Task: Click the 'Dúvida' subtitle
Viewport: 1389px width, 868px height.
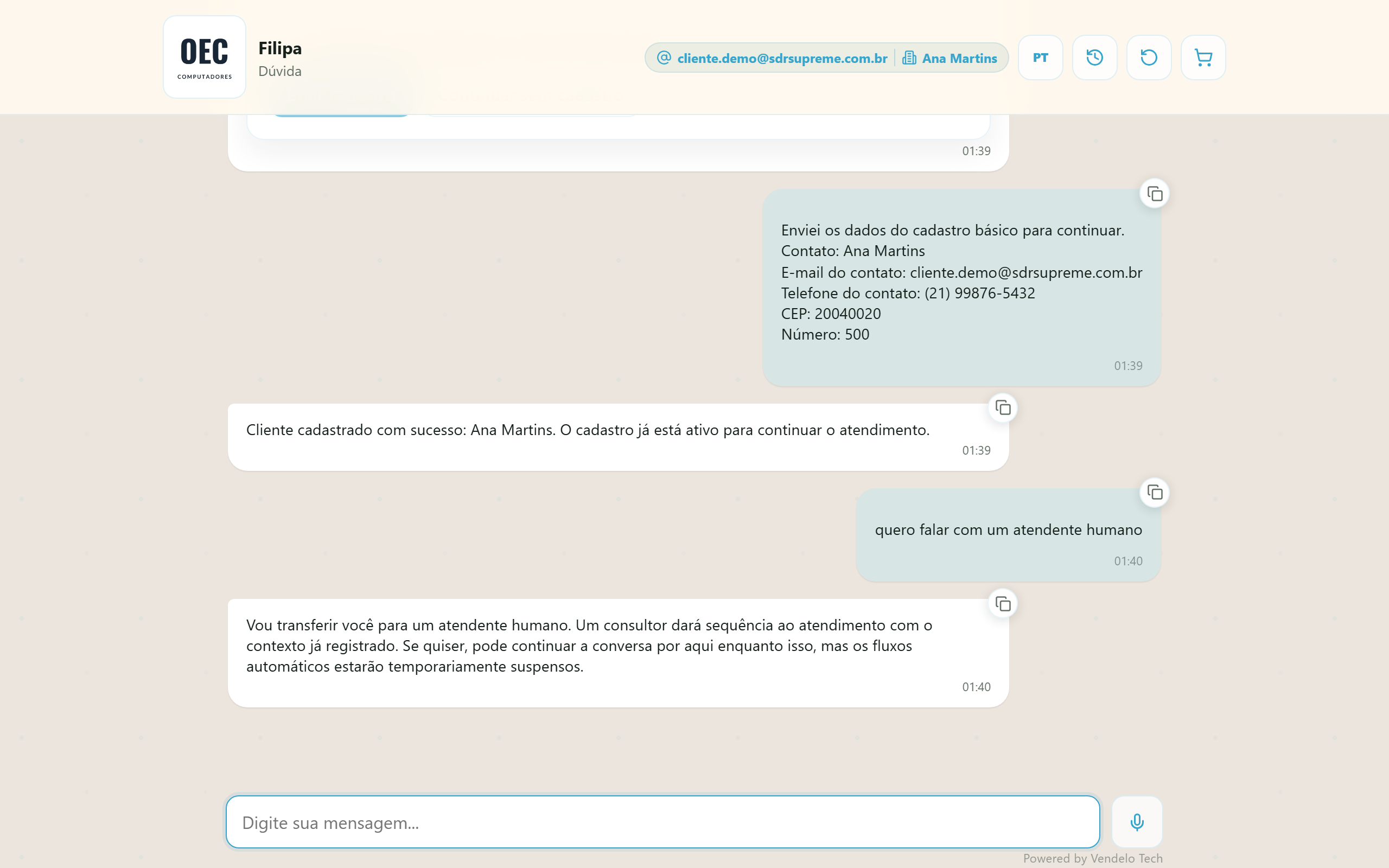Action: [280, 71]
